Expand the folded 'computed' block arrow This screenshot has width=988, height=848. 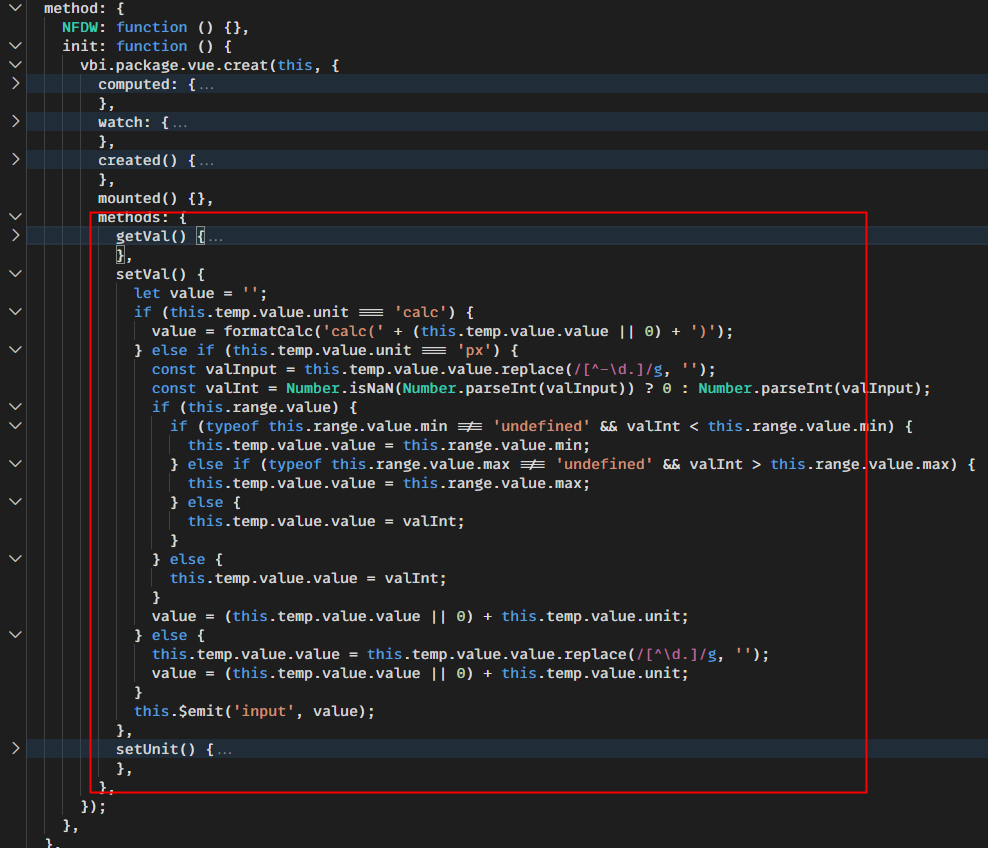pos(16,83)
